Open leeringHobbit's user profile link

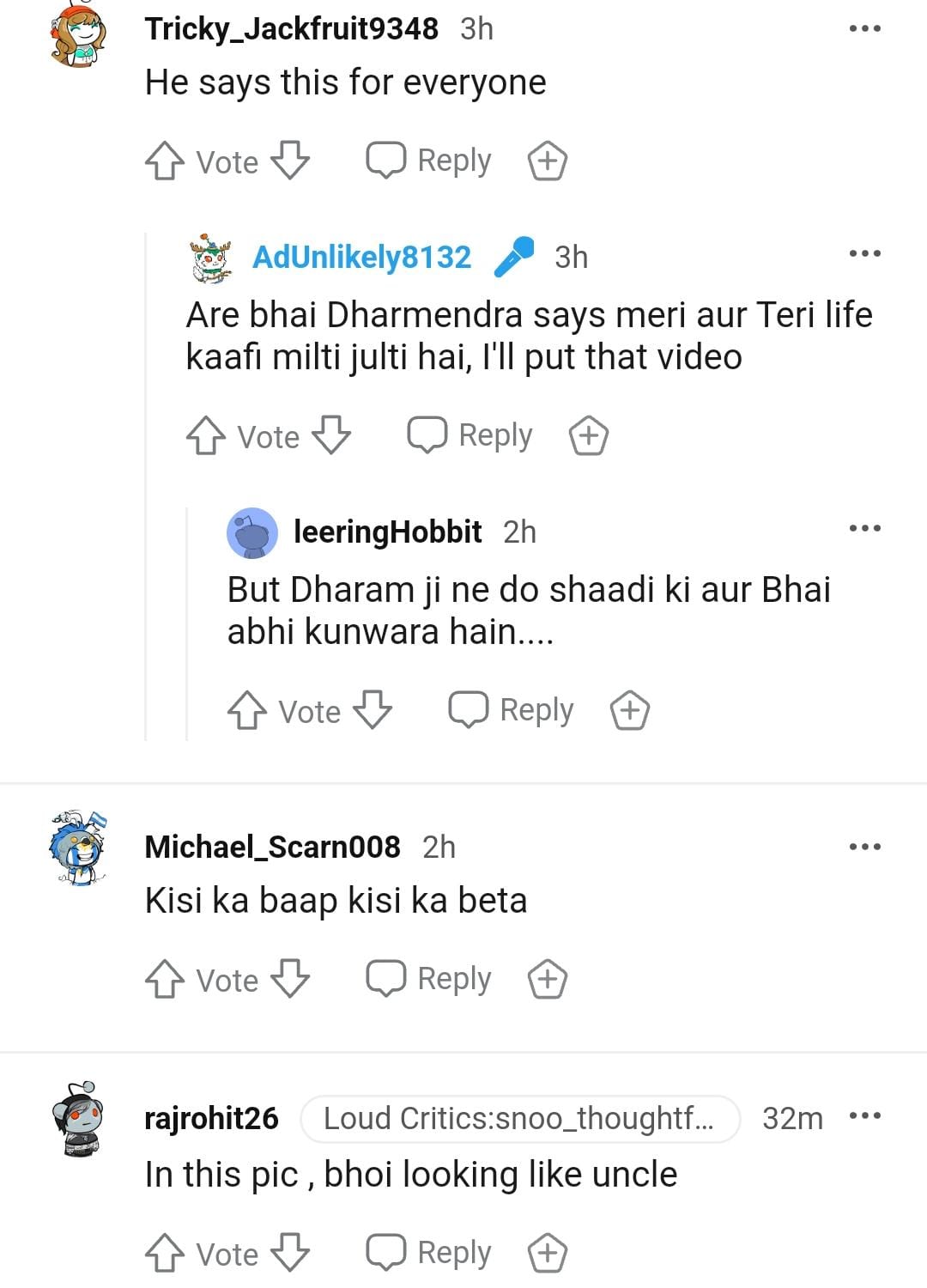point(387,532)
